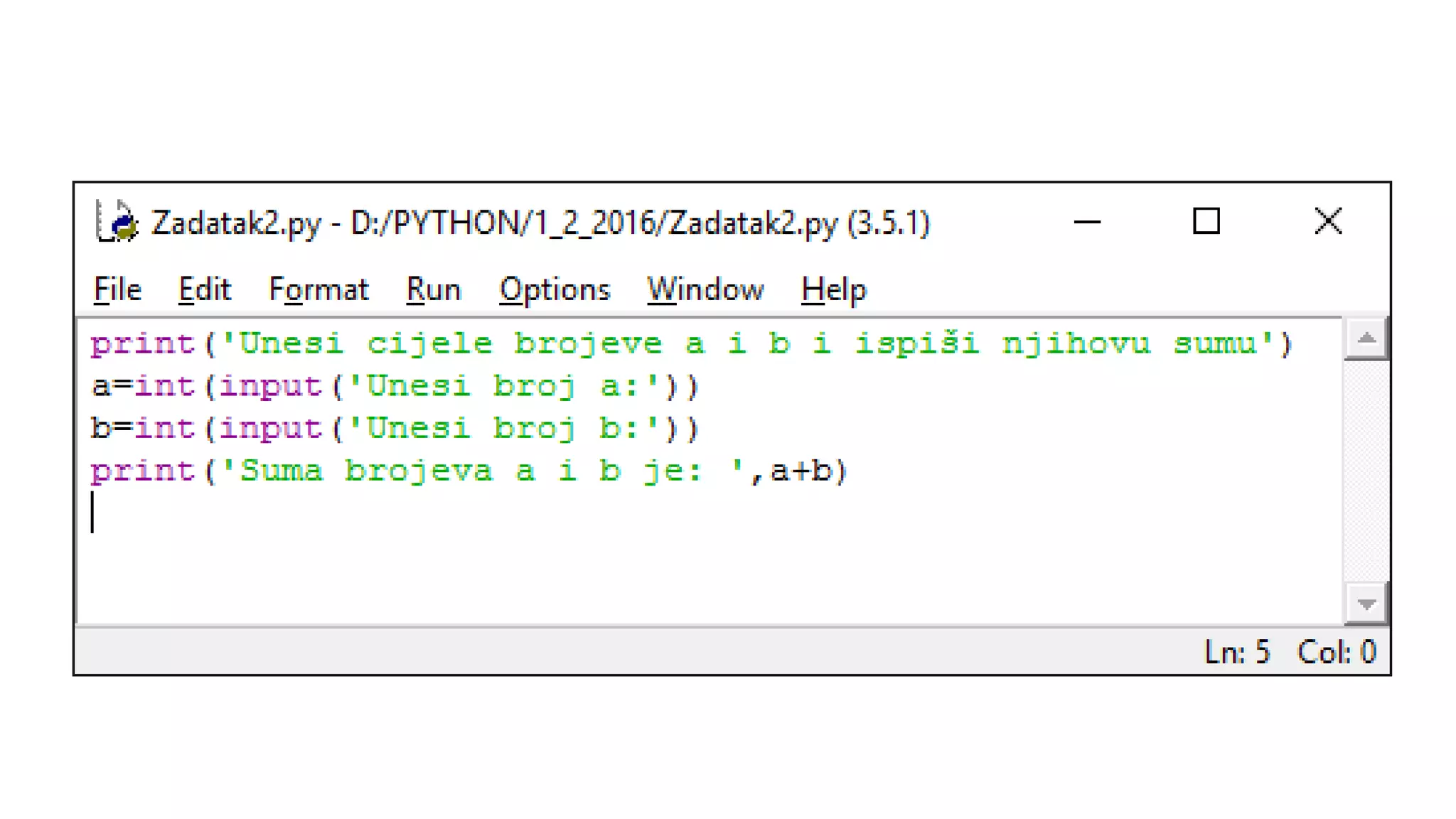Click the IDLE Python window icon
Screen dimensions: 1456x819
116,222
